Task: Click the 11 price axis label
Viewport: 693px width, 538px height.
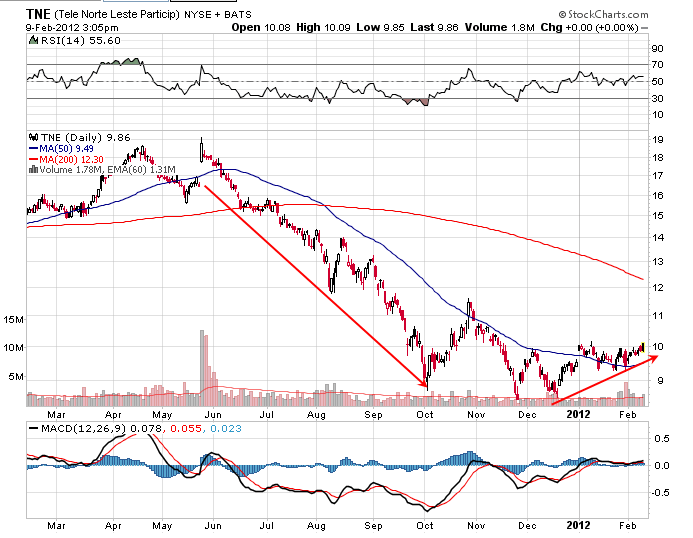Action: (657, 316)
